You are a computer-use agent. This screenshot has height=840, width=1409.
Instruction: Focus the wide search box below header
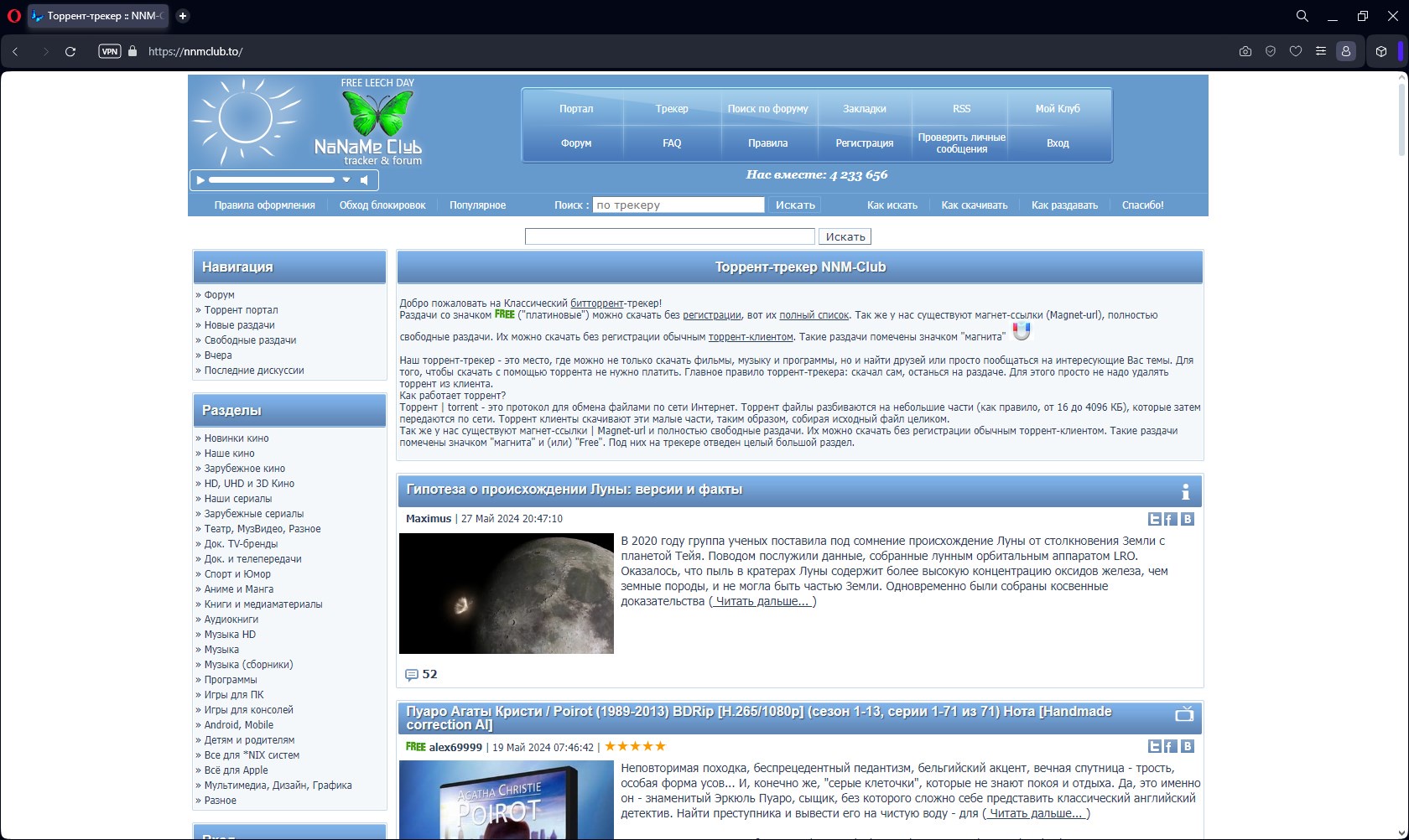tap(669, 237)
